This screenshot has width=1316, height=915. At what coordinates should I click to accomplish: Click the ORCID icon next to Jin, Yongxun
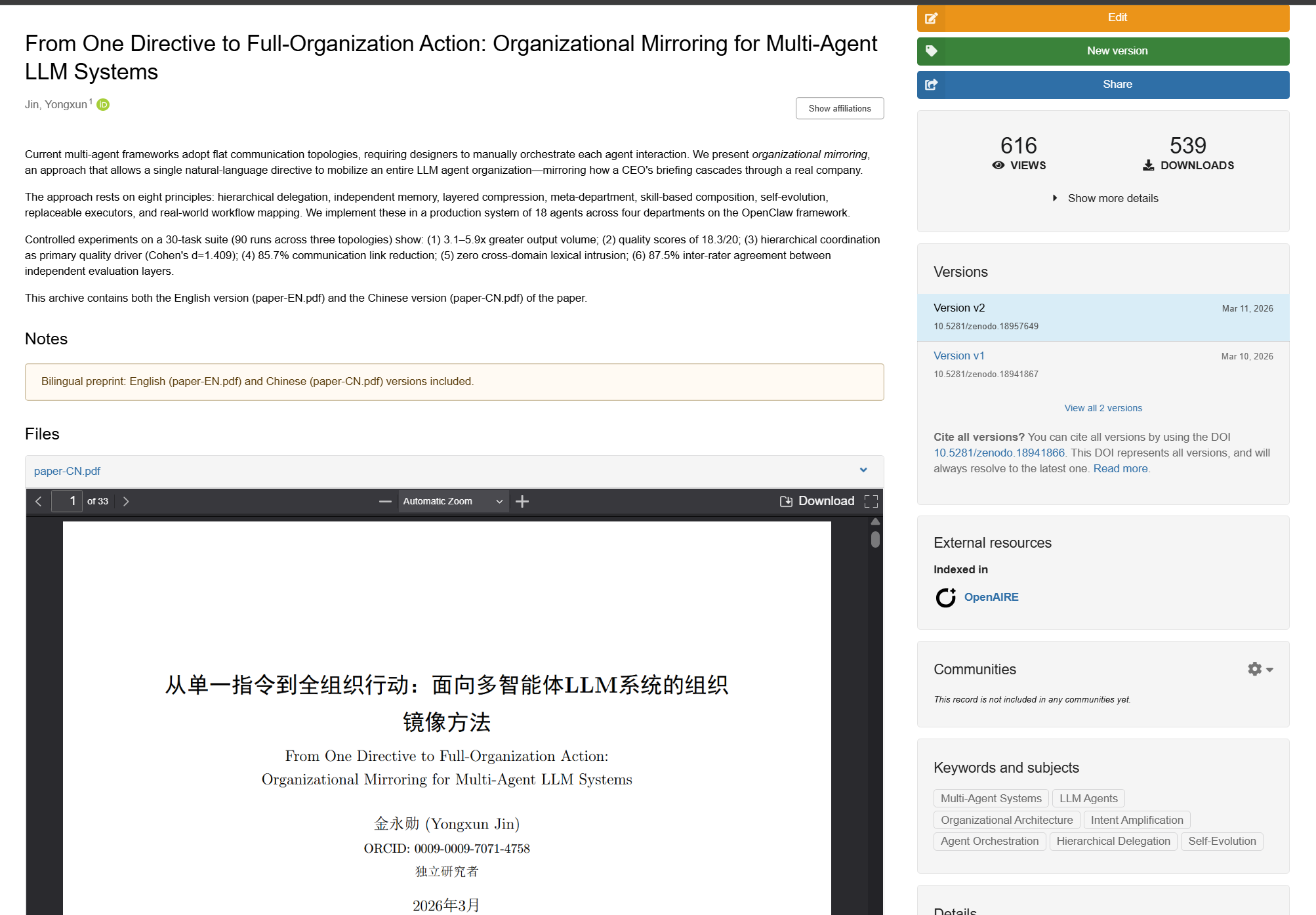103,104
